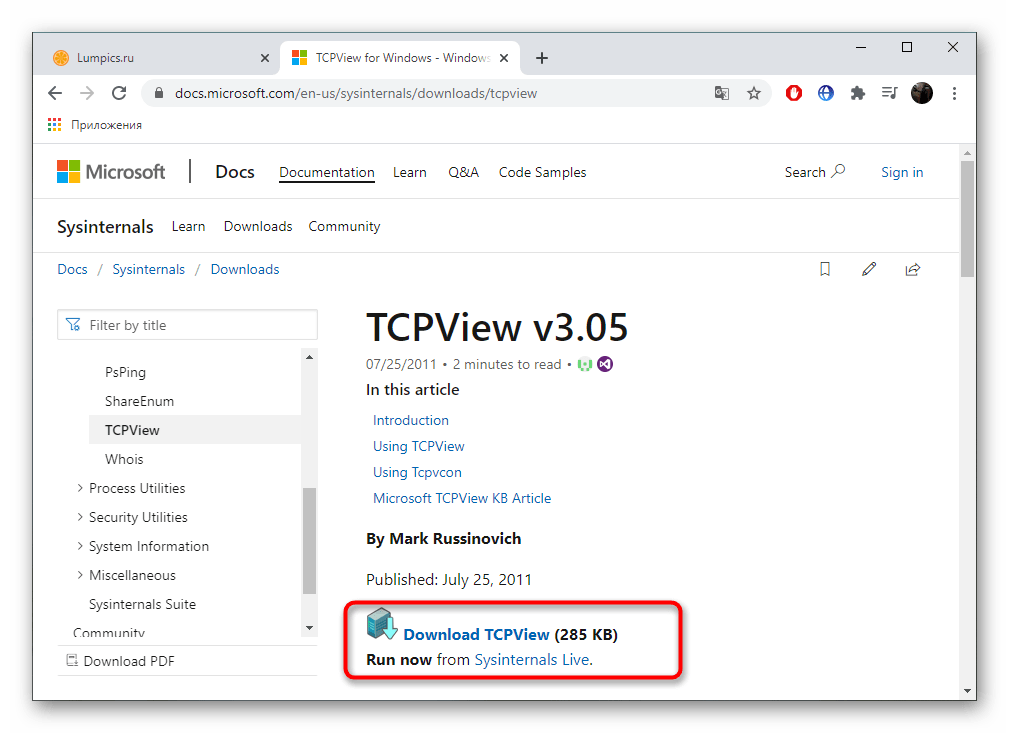The width and height of the screenshot is (1009, 733).
Task: Click the browser forward arrow
Action: pyautogui.click(x=87, y=93)
